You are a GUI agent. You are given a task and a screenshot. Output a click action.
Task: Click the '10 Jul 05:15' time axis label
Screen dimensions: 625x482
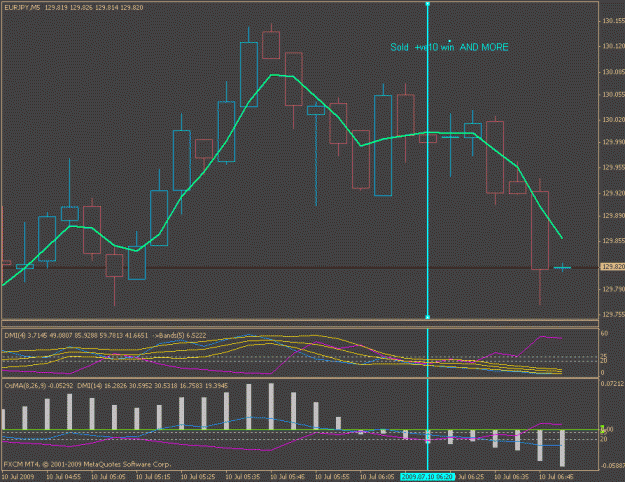click(153, 477)
